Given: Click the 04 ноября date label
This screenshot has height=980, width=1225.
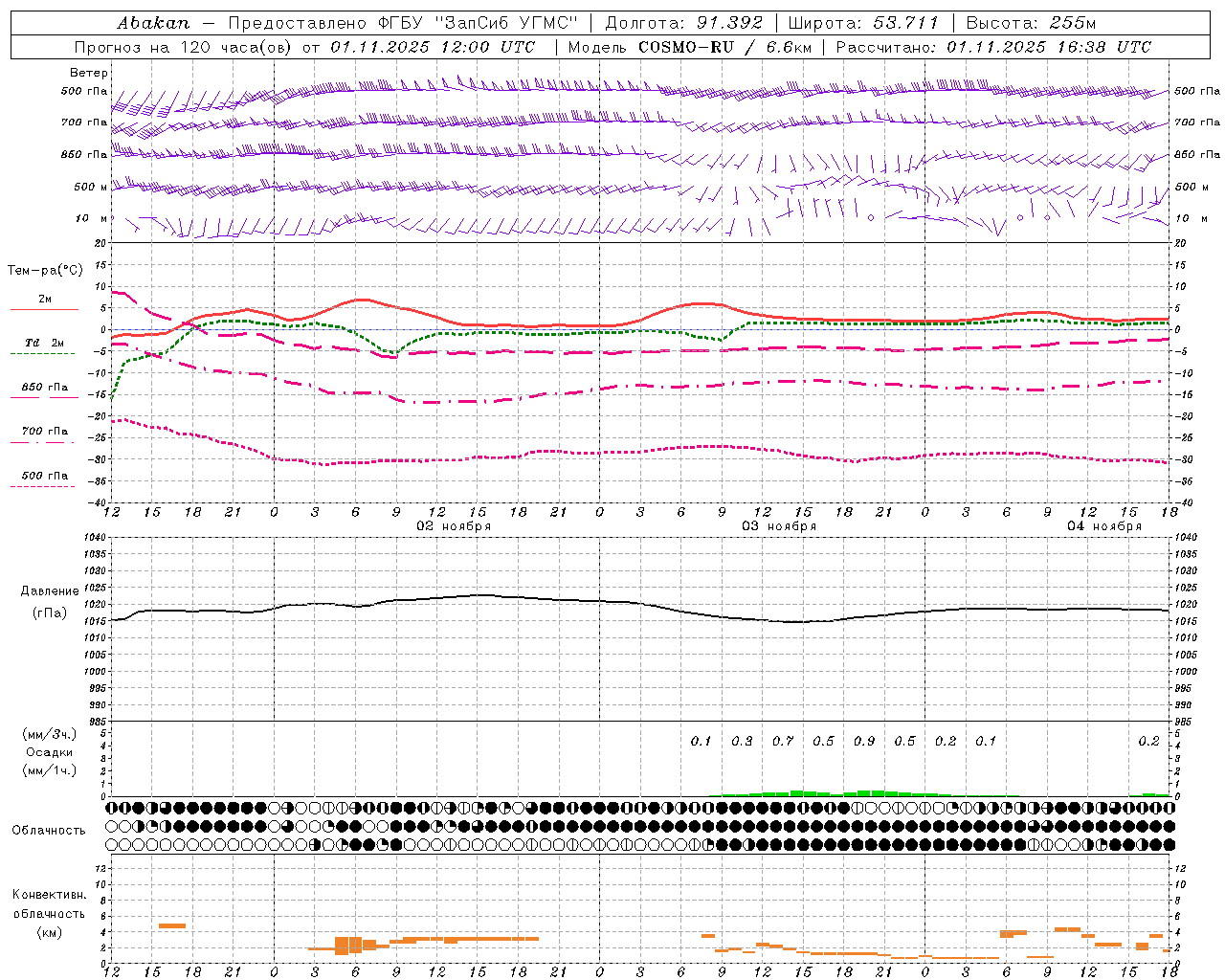Looking at the screenshot, I should 1104,526.
